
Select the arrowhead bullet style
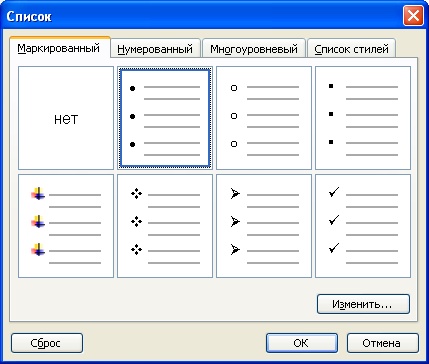264,226
